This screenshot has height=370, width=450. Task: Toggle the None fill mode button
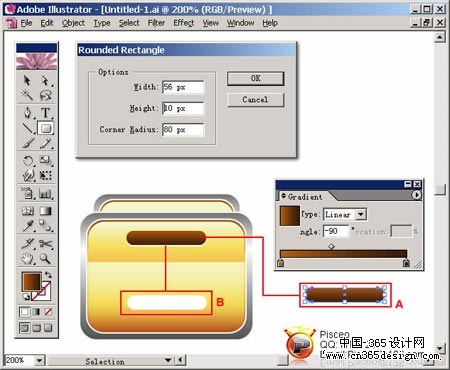48,312
